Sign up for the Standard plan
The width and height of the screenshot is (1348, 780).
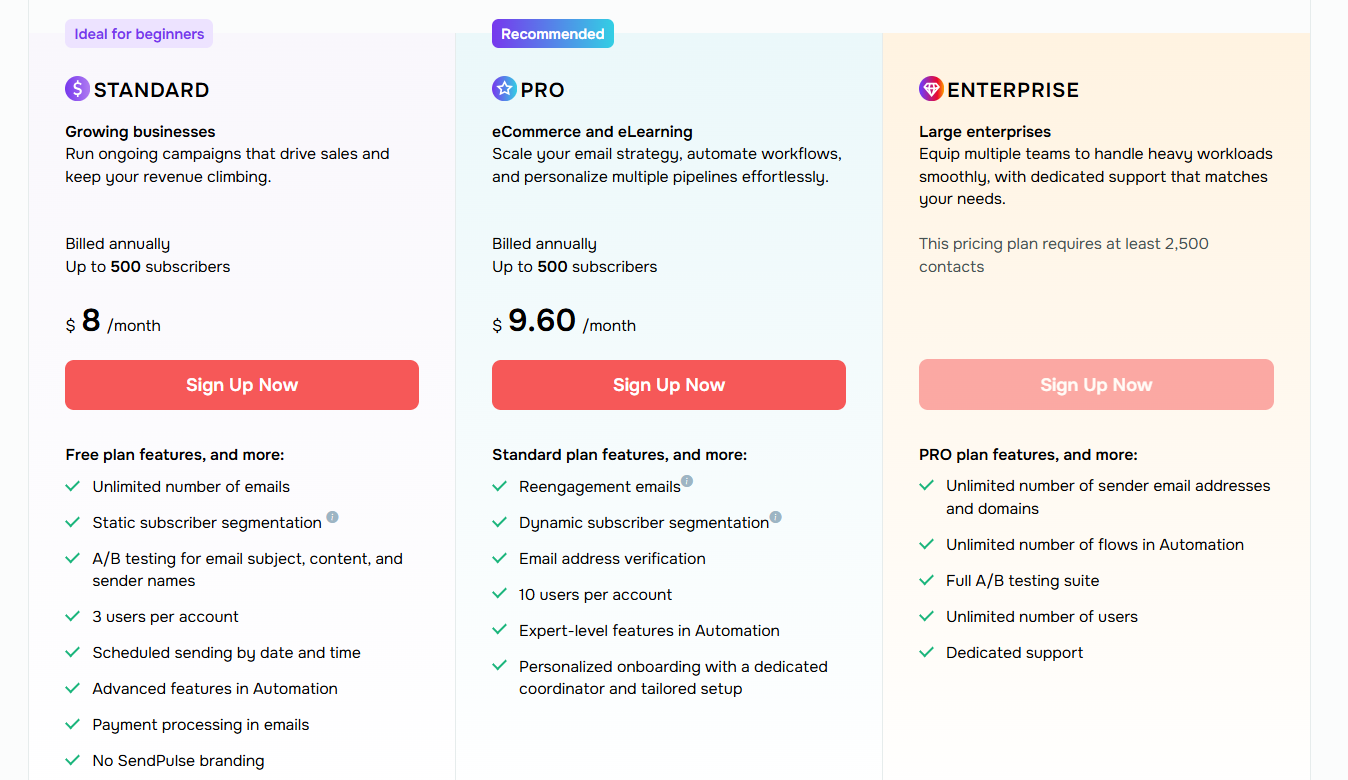click(242, 385)
